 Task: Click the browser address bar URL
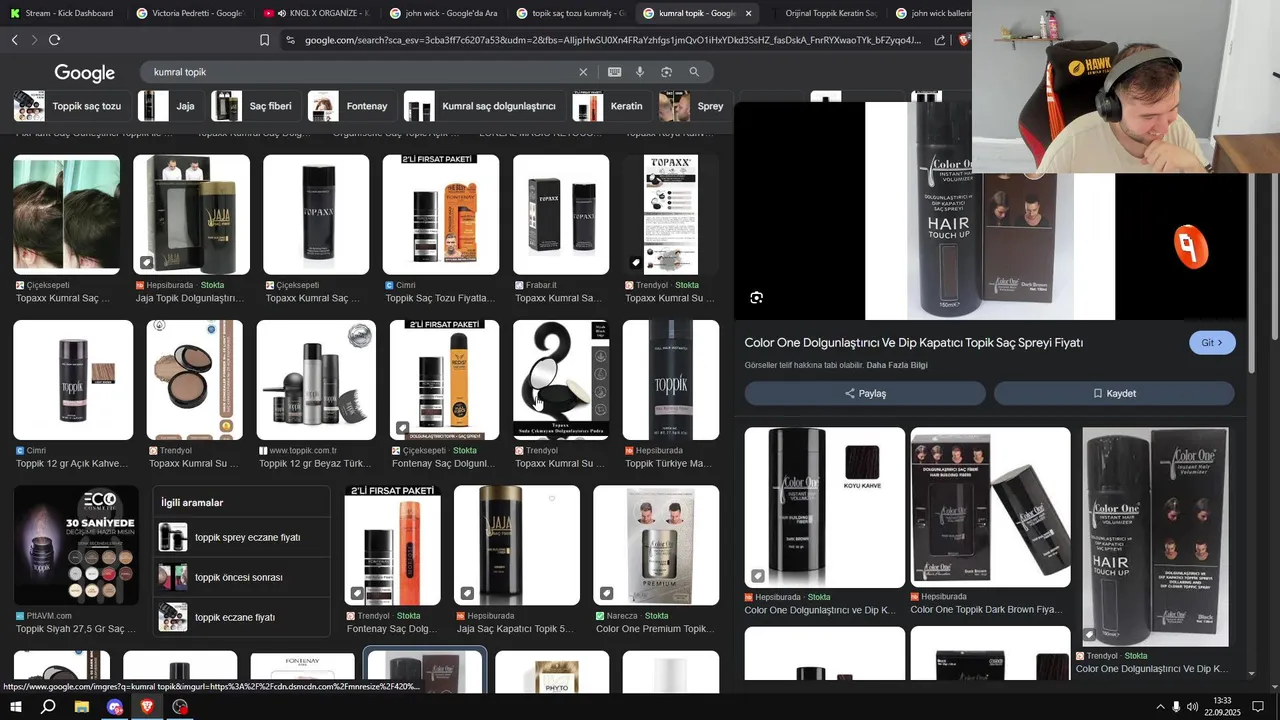tap(613, 40)
